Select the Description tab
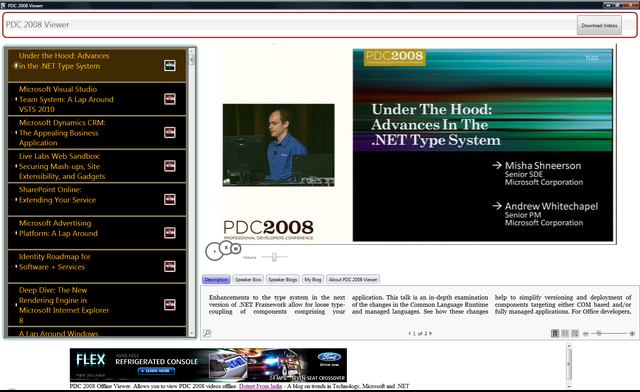 [216, 279]
